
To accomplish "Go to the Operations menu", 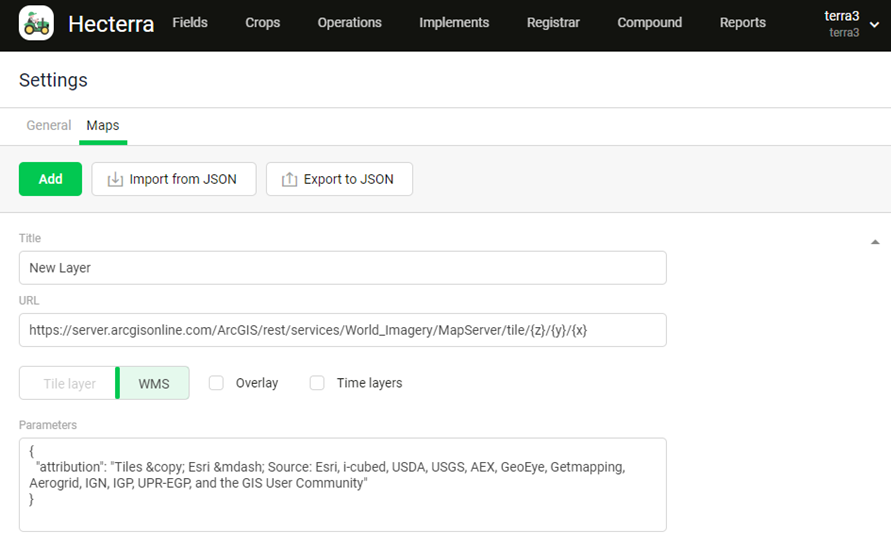I will (349, 23).
